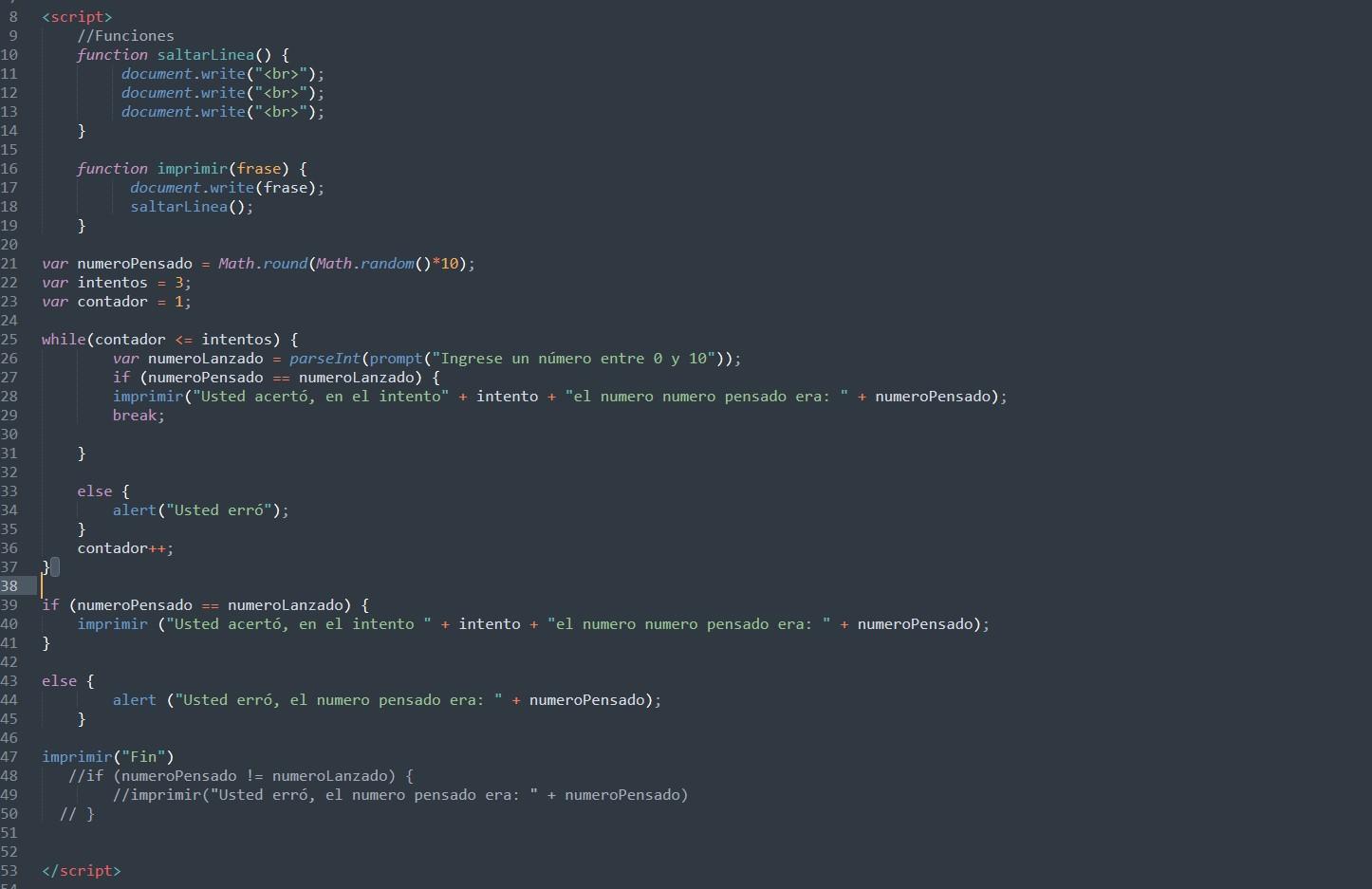Click the closing brace on line 37
The image size is (1372, 889).
(46, 567)
